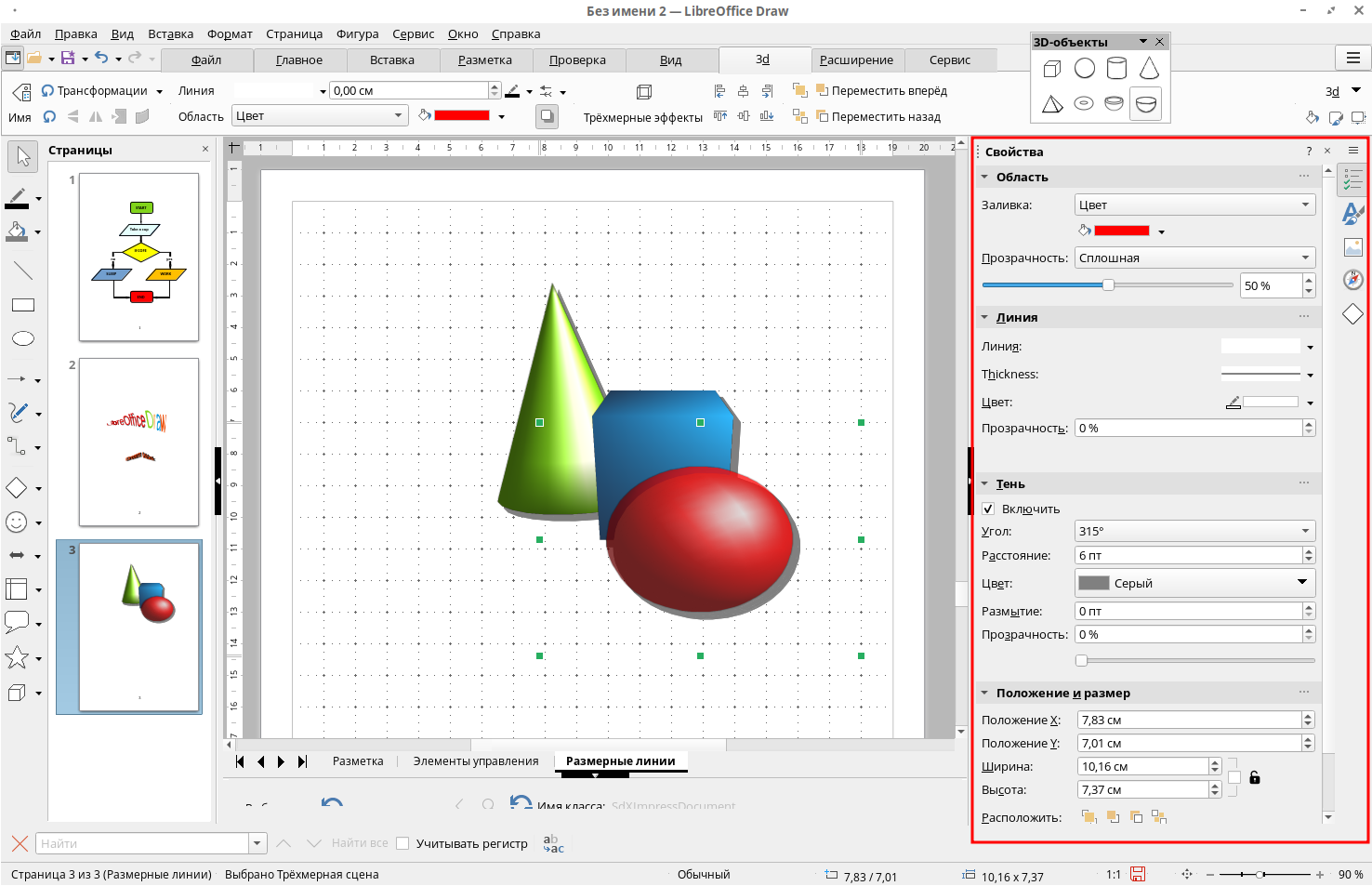
Task: Select the Cone shape in 3D-объекты palette
Action: coord(1149,69)
